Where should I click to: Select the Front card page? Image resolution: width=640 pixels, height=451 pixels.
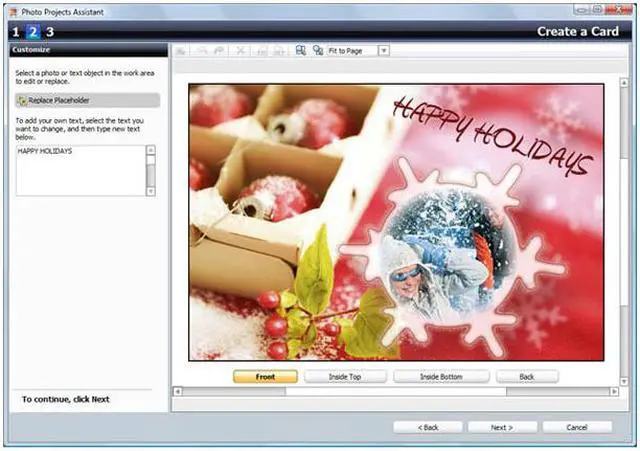point(265,377)
